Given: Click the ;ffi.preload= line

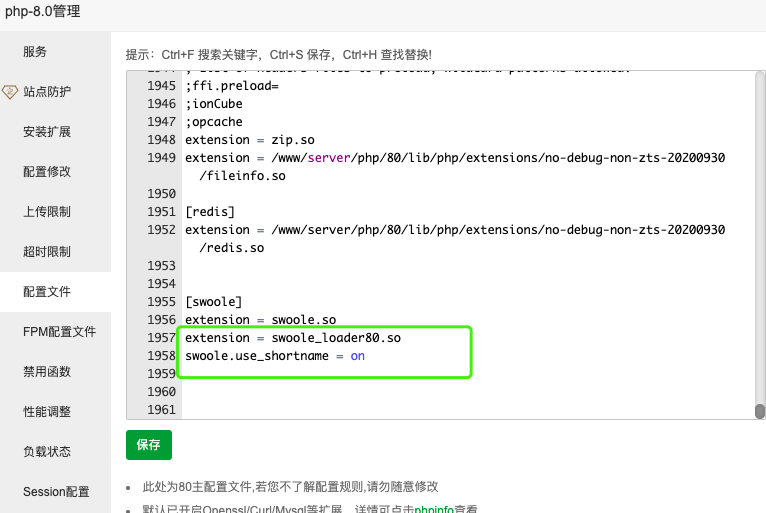Looking at the screenshot, I should (232, 86).
